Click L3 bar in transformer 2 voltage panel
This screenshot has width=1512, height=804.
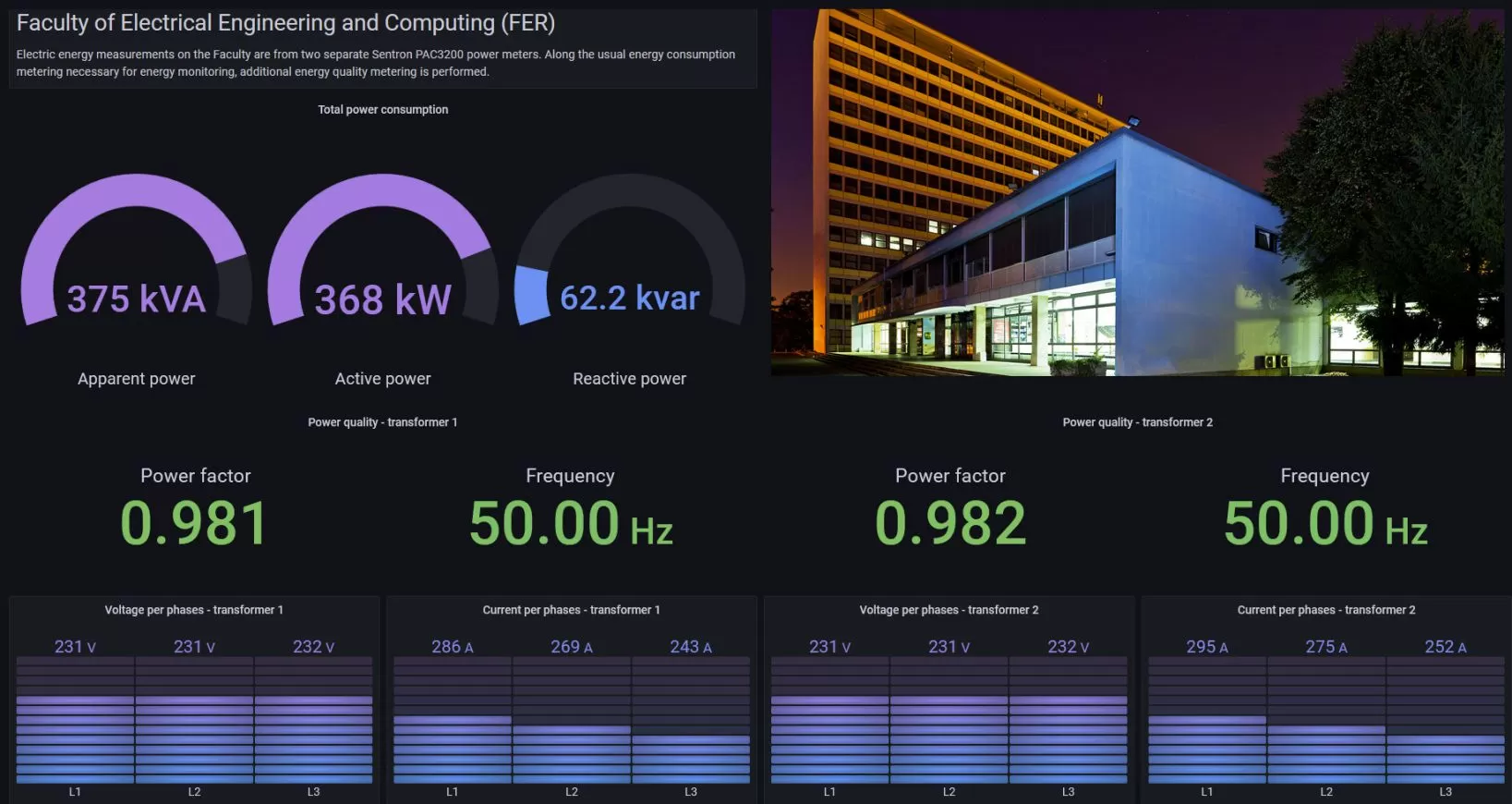coord(1069,720)
